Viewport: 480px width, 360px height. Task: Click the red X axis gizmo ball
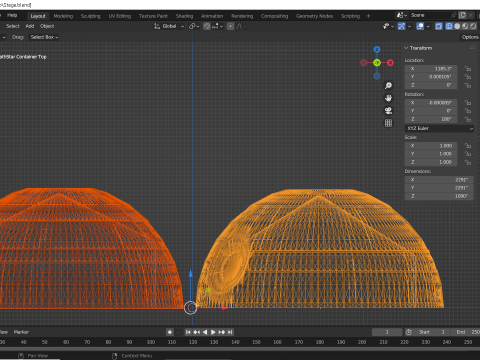click(x=390, y=63)
